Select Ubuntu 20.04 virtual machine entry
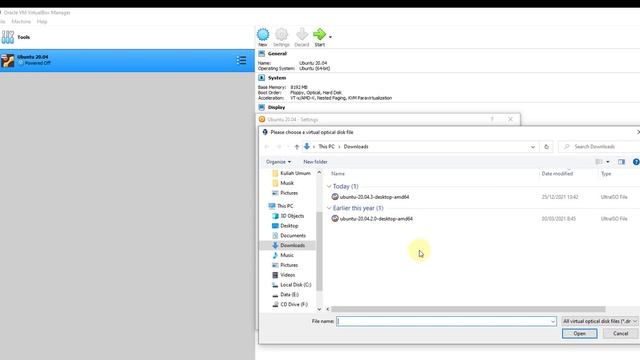640x360 pixels. (127, 60)
